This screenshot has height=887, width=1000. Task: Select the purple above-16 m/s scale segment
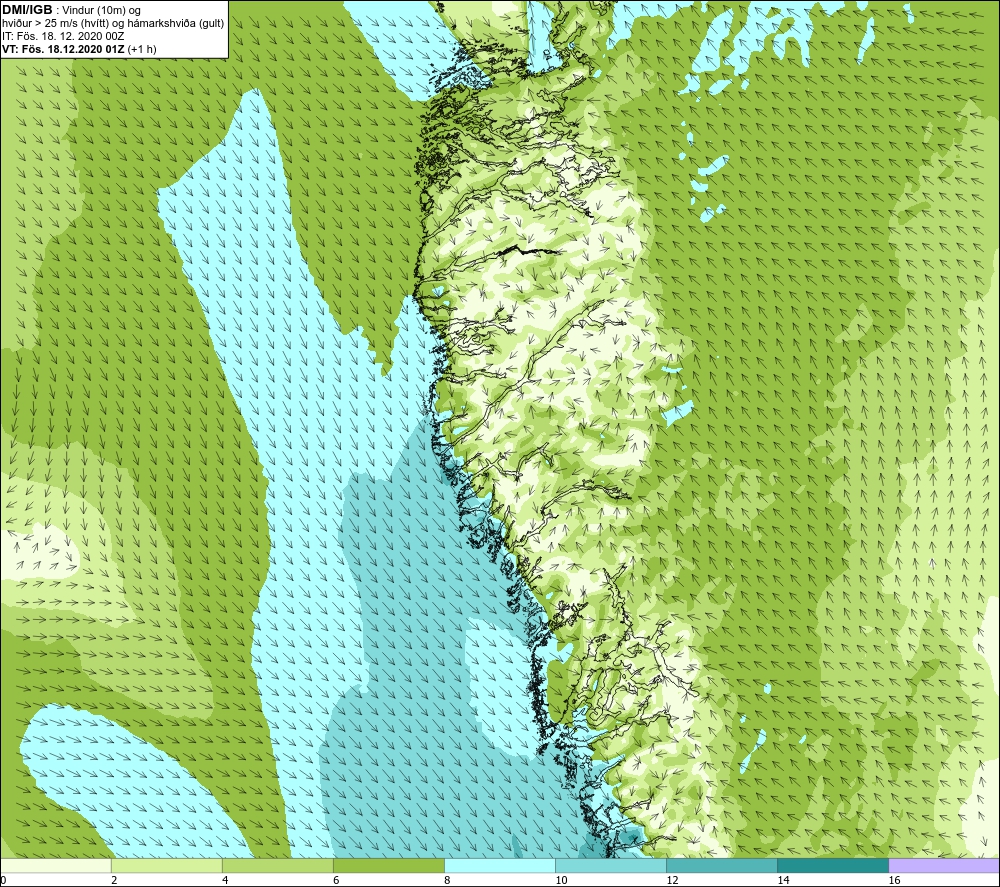pos(944,866)
